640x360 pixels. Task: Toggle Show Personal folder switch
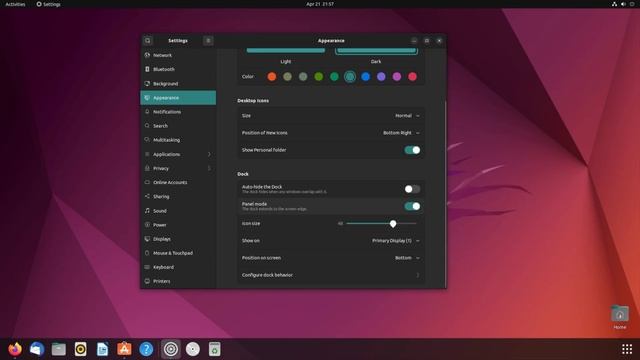click(412, 150)
